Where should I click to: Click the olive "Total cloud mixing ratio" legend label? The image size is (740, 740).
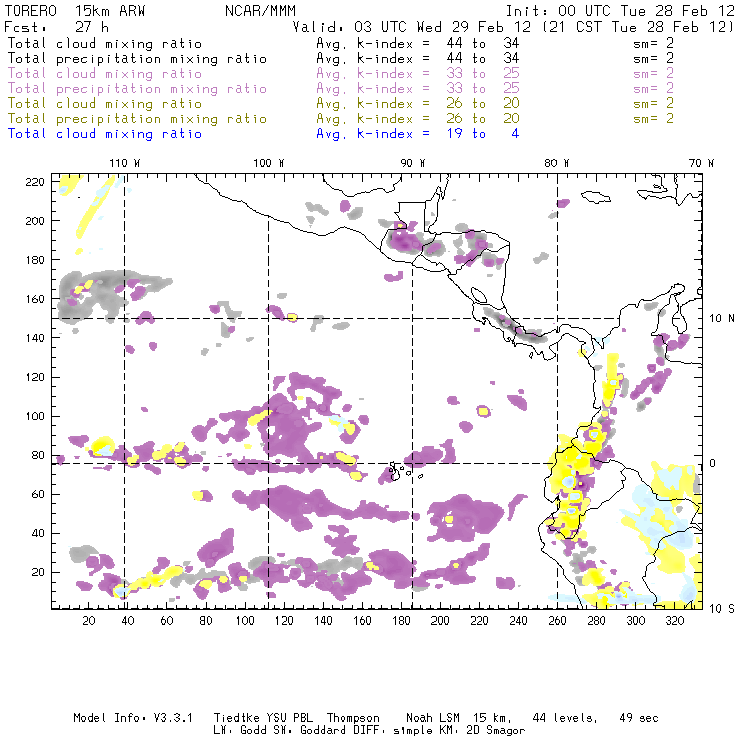[105, 104]
